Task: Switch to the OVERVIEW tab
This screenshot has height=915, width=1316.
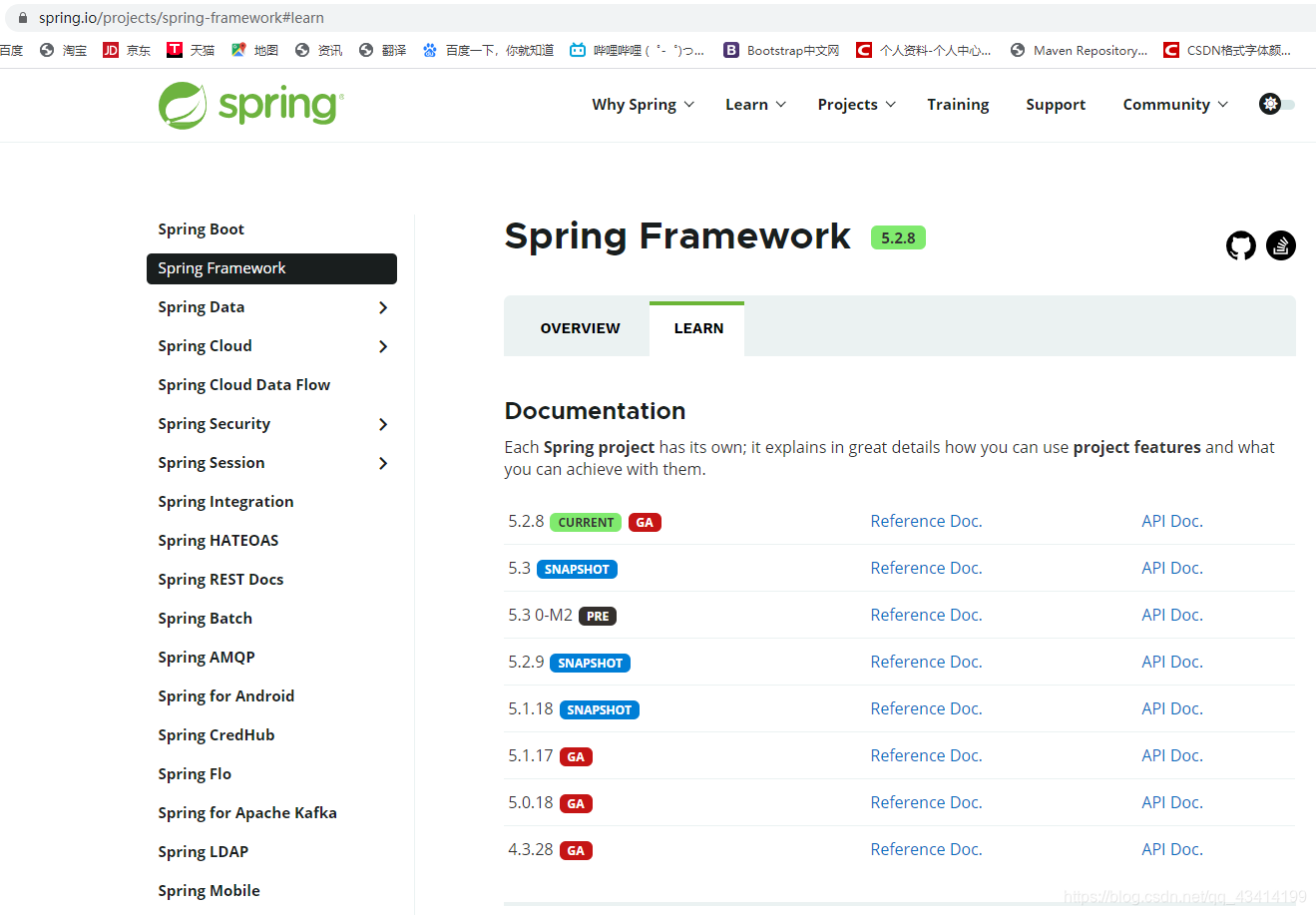Action: [x=580, y=328]
